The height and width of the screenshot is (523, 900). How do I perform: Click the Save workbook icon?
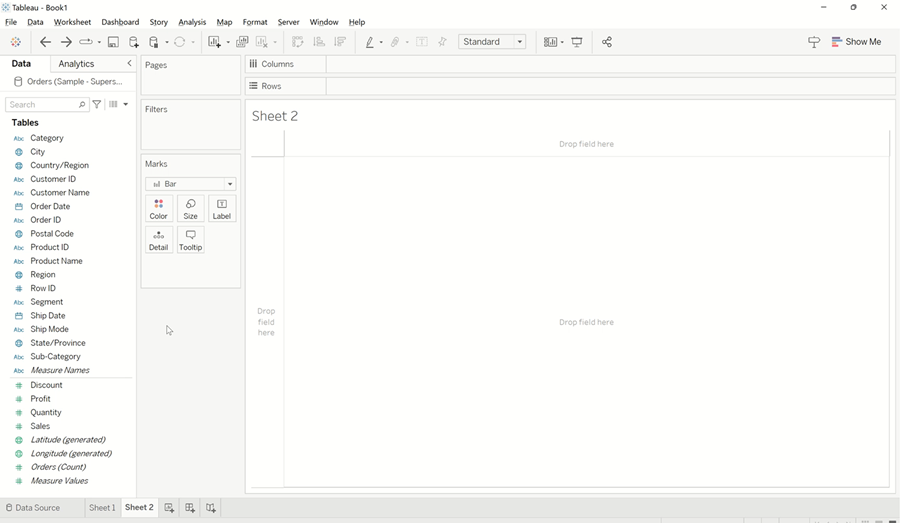point(113,42)
